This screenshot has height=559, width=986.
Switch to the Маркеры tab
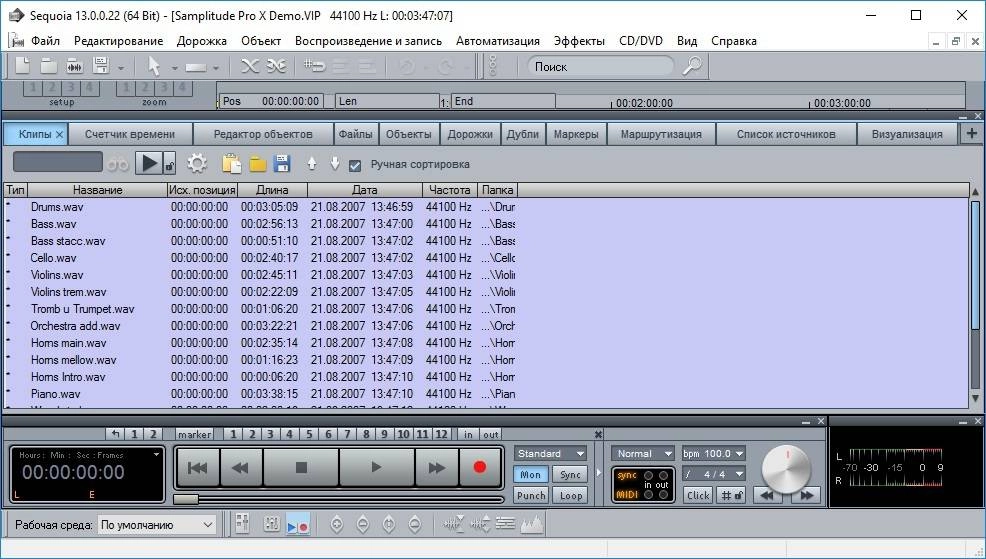coord(576,134)
